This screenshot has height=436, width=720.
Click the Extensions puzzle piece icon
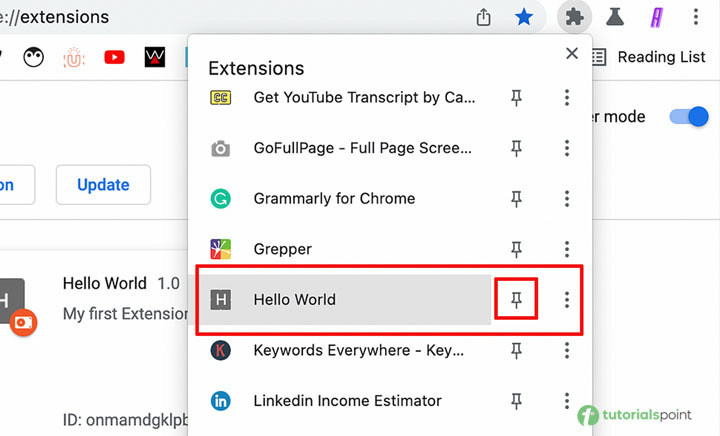pos(573,17)
